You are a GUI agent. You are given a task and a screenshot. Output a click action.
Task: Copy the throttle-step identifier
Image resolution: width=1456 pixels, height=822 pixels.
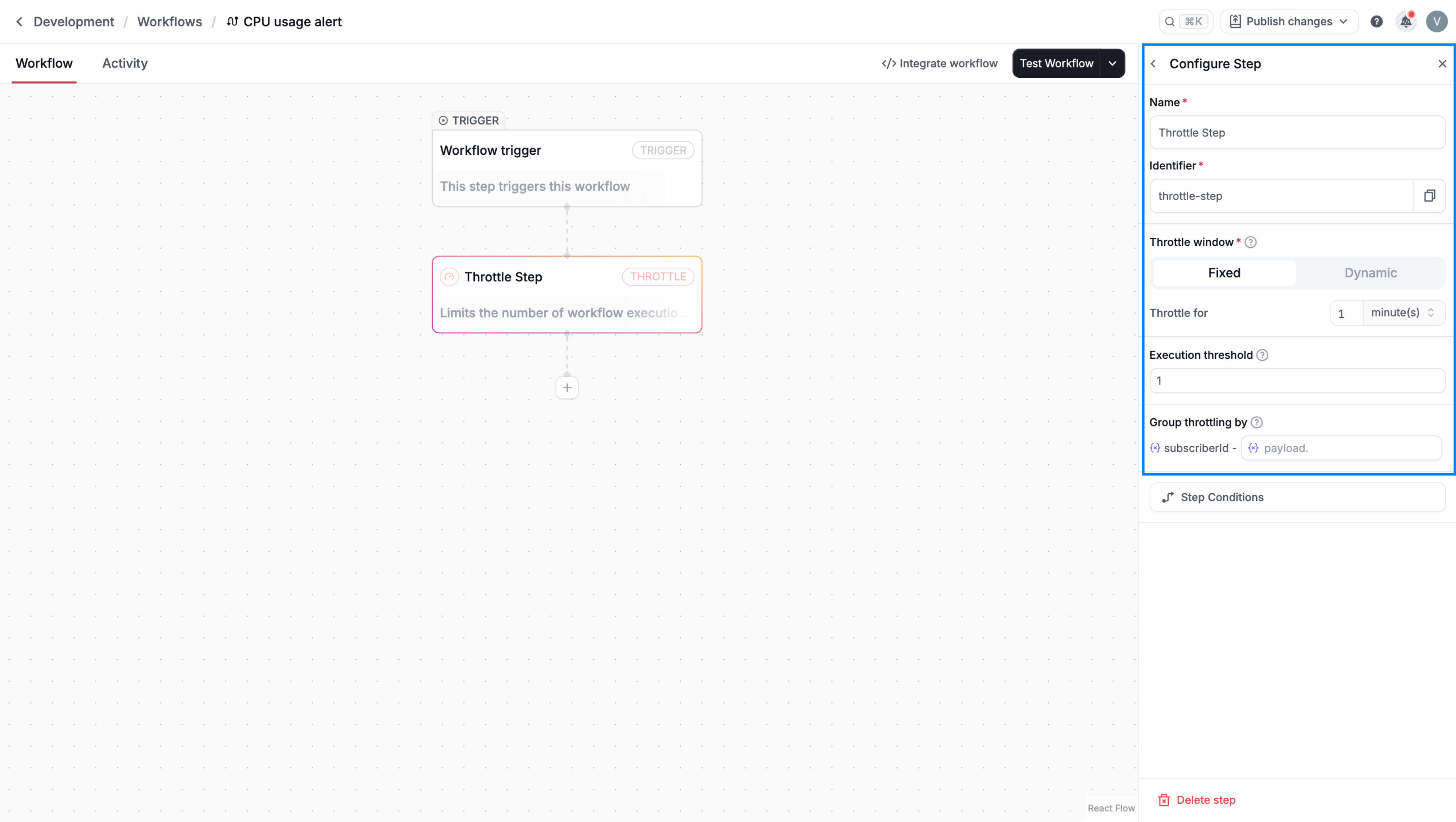1429,196
